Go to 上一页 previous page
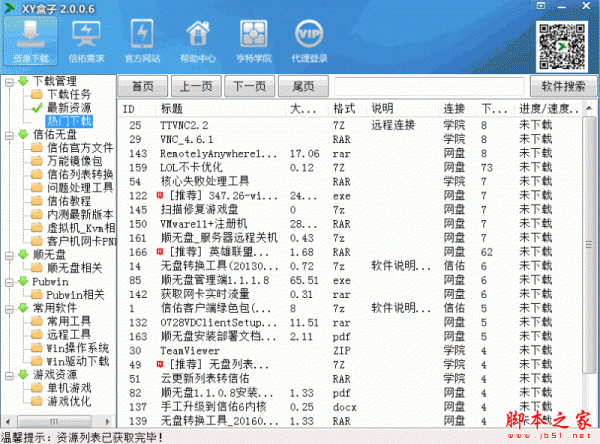The image size is (600, 444). pos(196,86)
